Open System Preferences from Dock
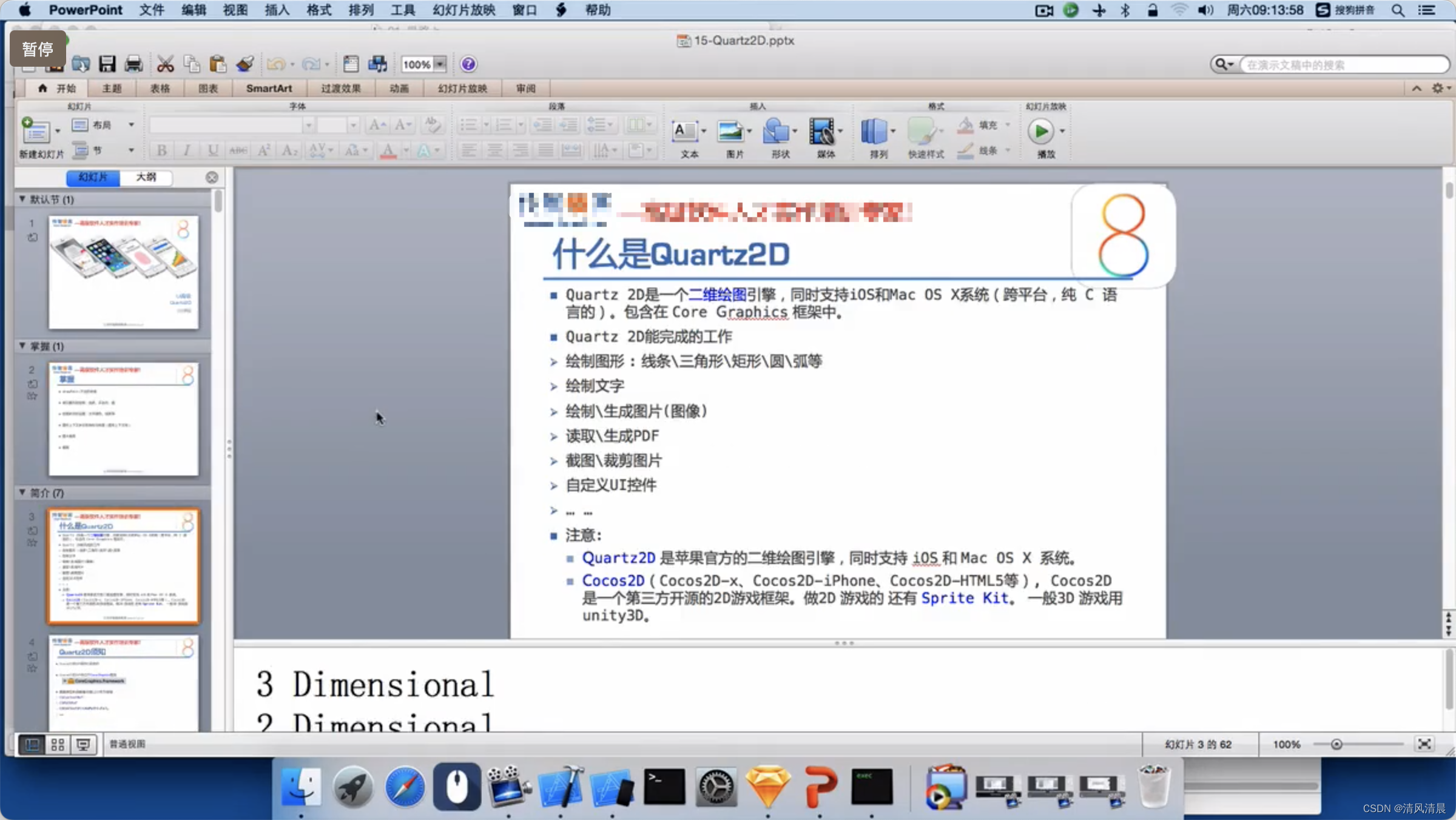1456x820 pixels. 716,787
